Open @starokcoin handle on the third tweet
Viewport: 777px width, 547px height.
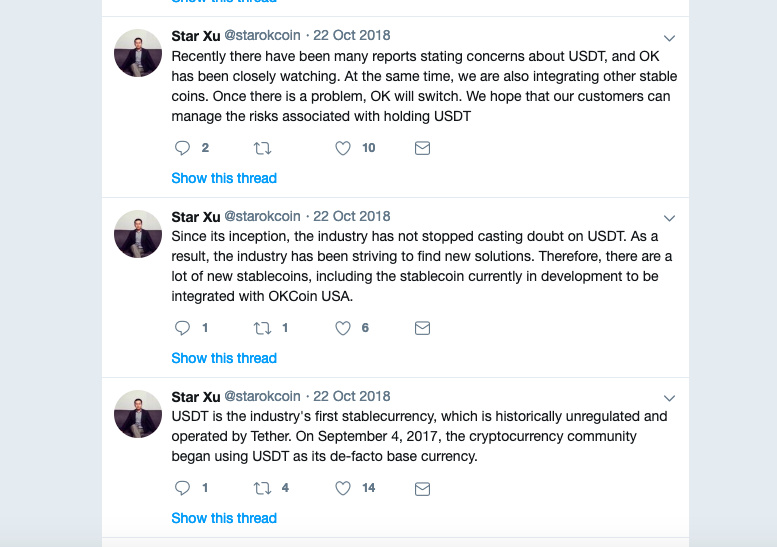(x=262, y=396)
